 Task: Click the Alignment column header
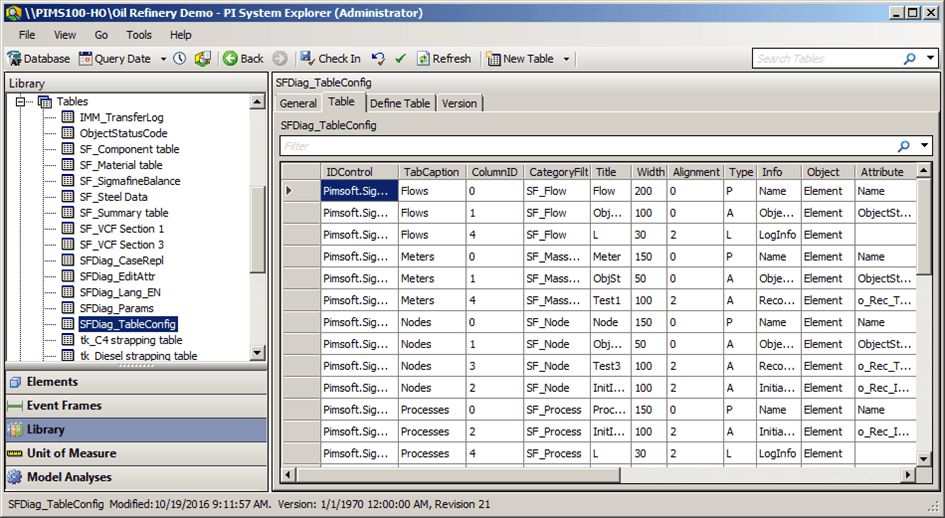pyautogui.click(x=695, y=172)
